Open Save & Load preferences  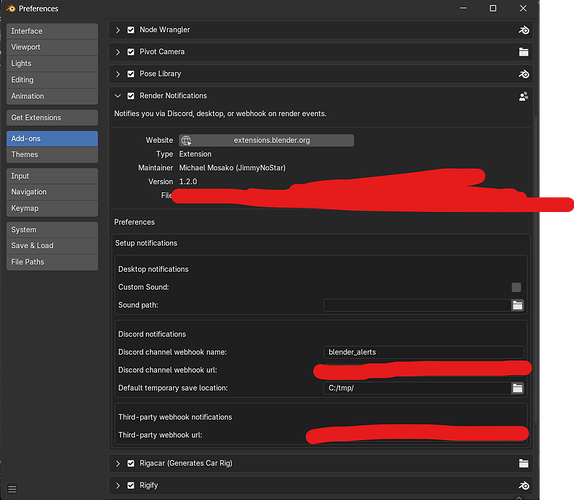52,246
